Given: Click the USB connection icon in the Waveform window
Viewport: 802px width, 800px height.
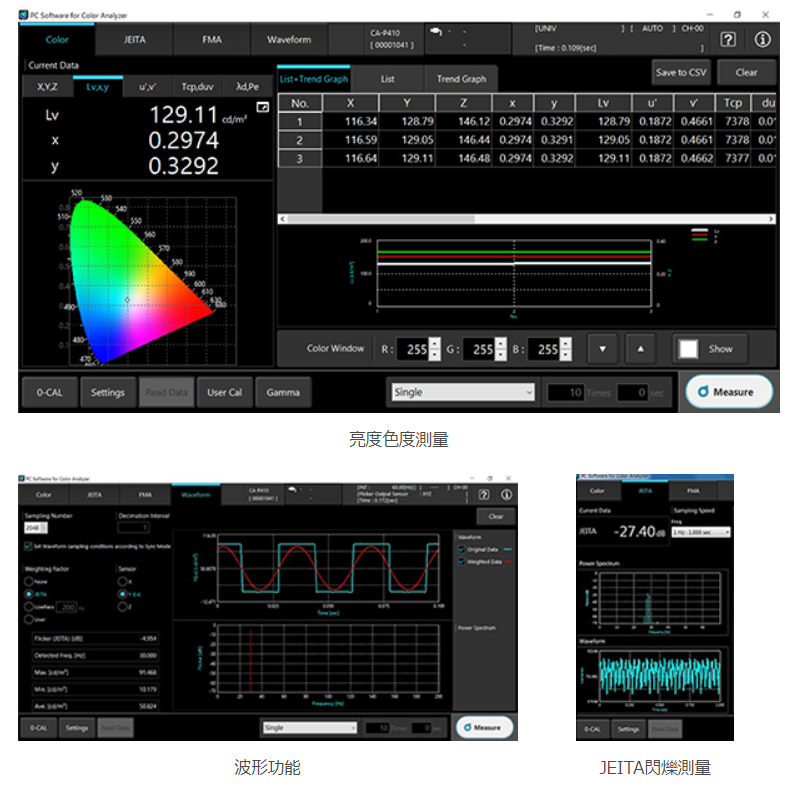Looking at the screenshot, I should coord(292,490).
